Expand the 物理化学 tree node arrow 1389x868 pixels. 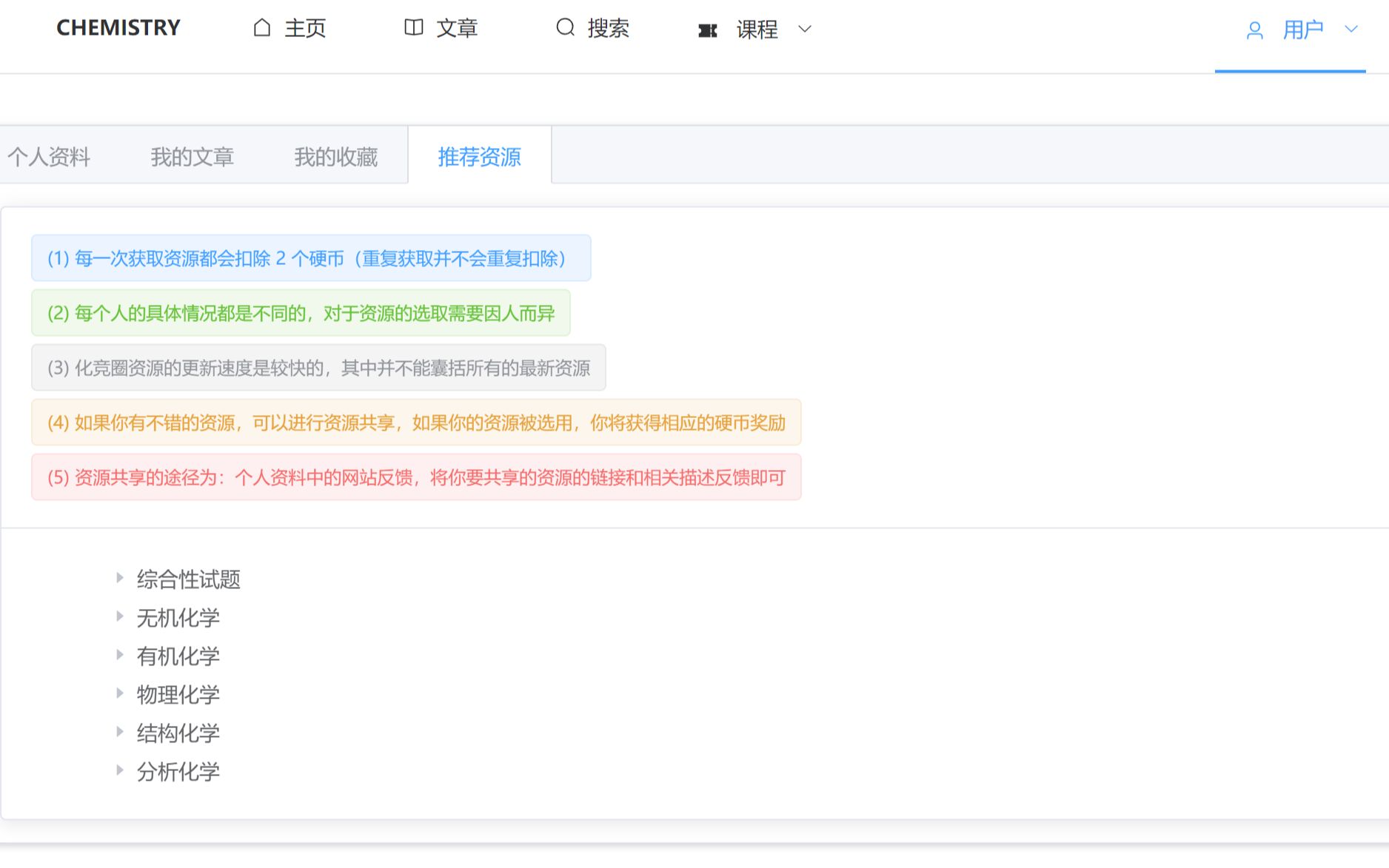(x=119, y=693)
